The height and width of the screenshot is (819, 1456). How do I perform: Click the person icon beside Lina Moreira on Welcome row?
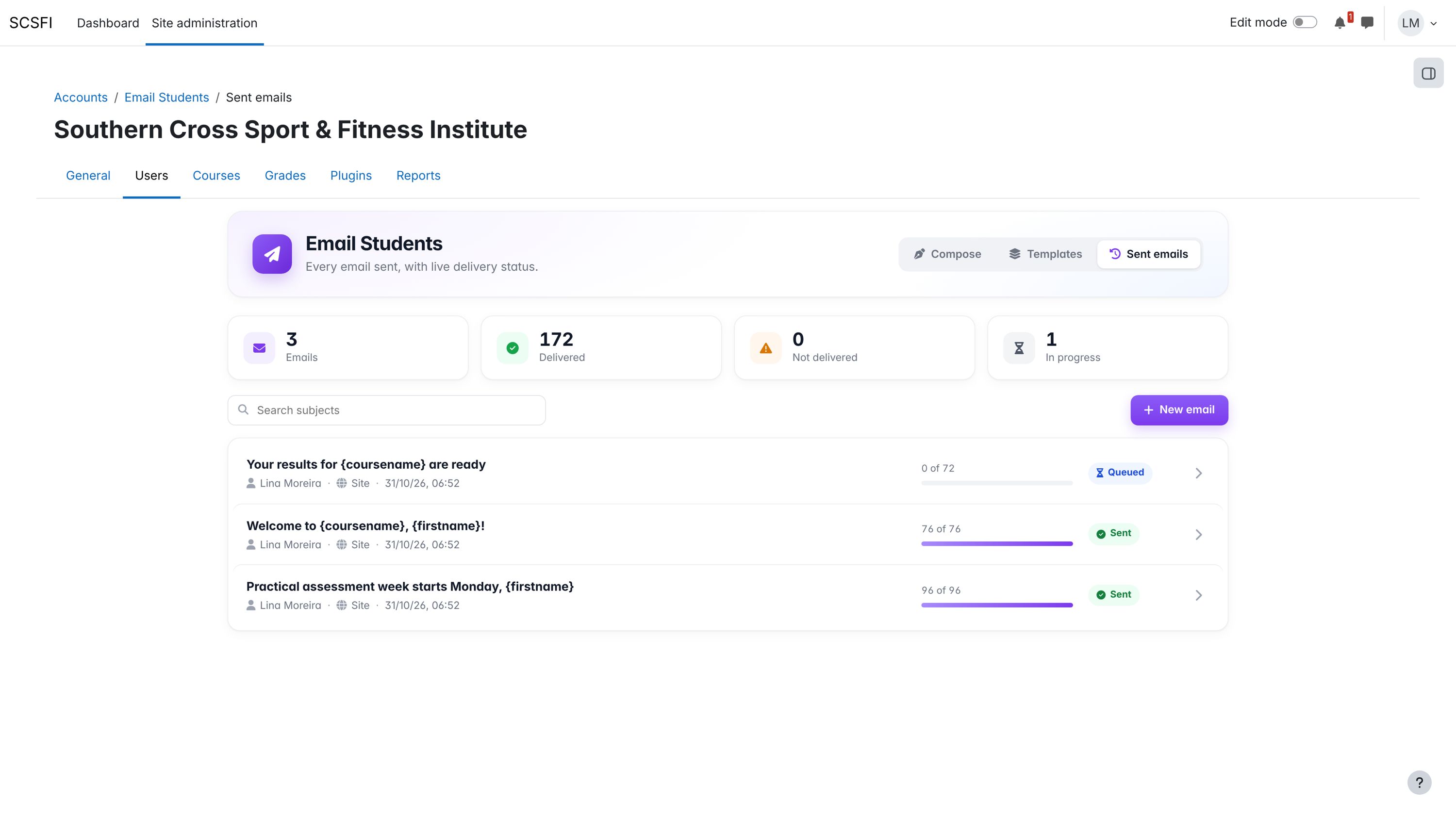click(251, 544)
